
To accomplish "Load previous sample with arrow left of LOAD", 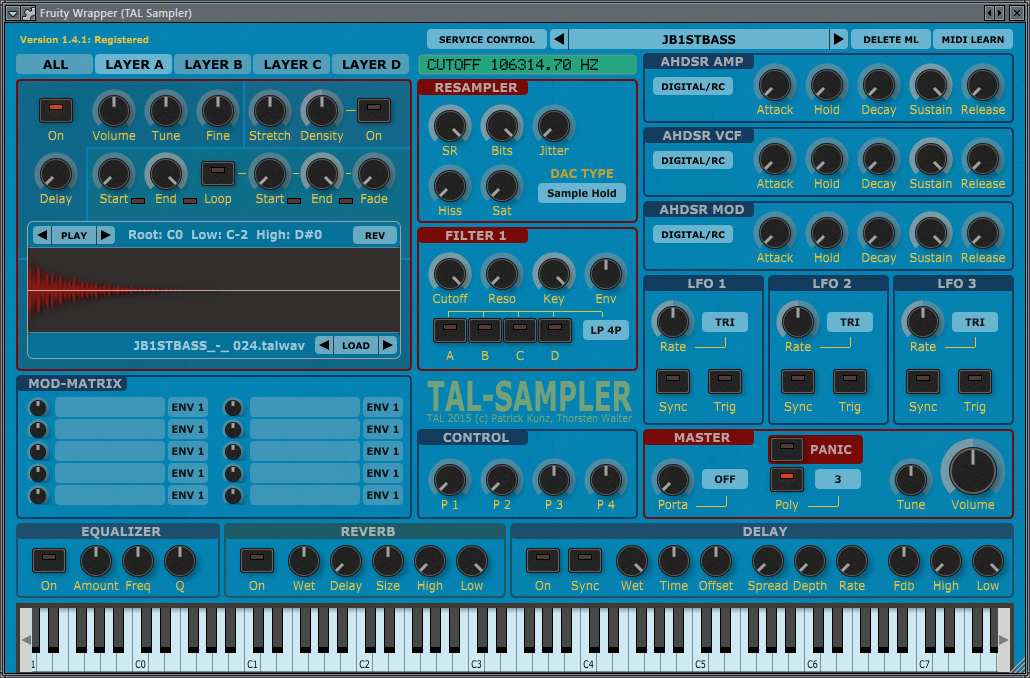I will point(324,346).
